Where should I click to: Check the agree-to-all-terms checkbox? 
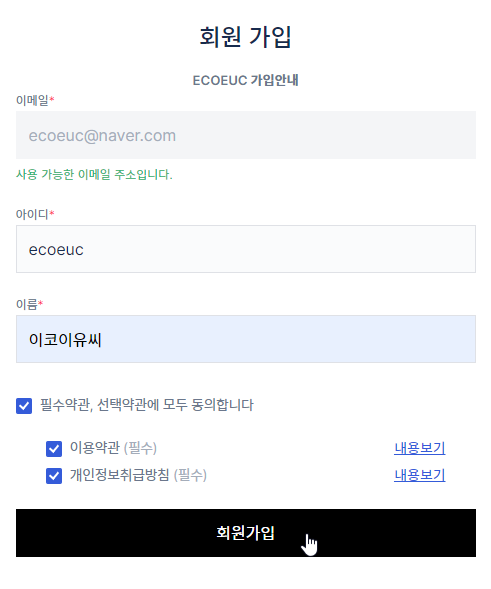click(x=24, y=406)
